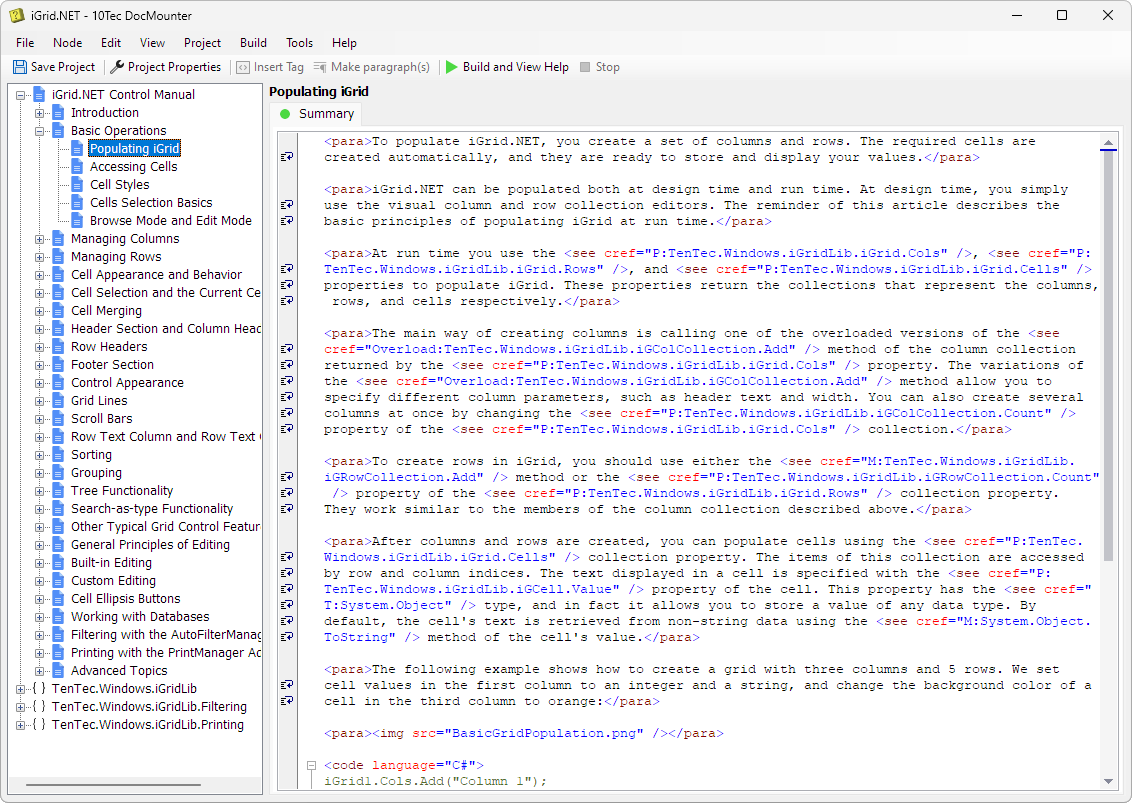
Task: Click the editor vertical scrollbar thumb
Action: click(1108, 357)
